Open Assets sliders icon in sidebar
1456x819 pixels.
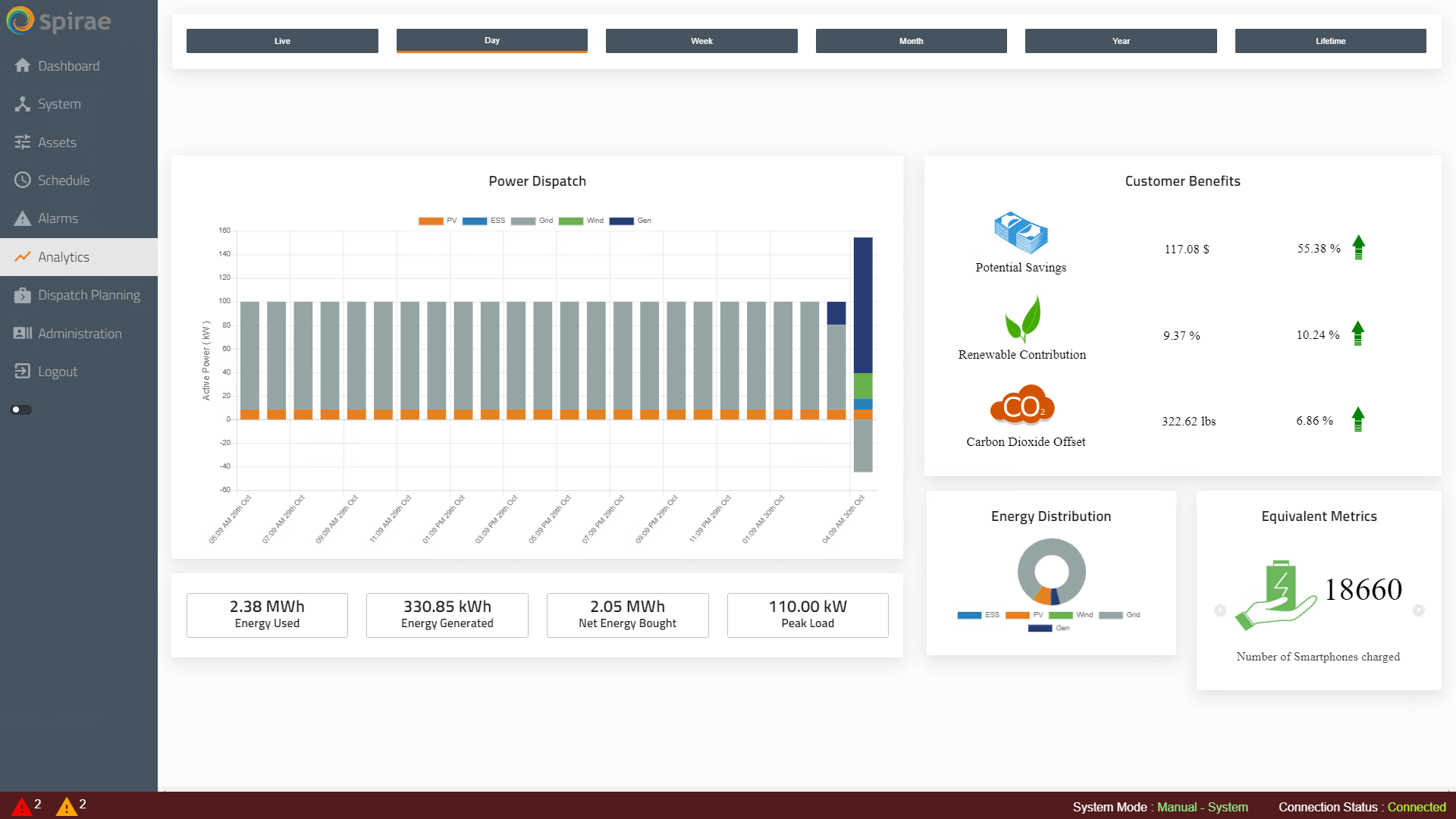(x=23, y=143)
